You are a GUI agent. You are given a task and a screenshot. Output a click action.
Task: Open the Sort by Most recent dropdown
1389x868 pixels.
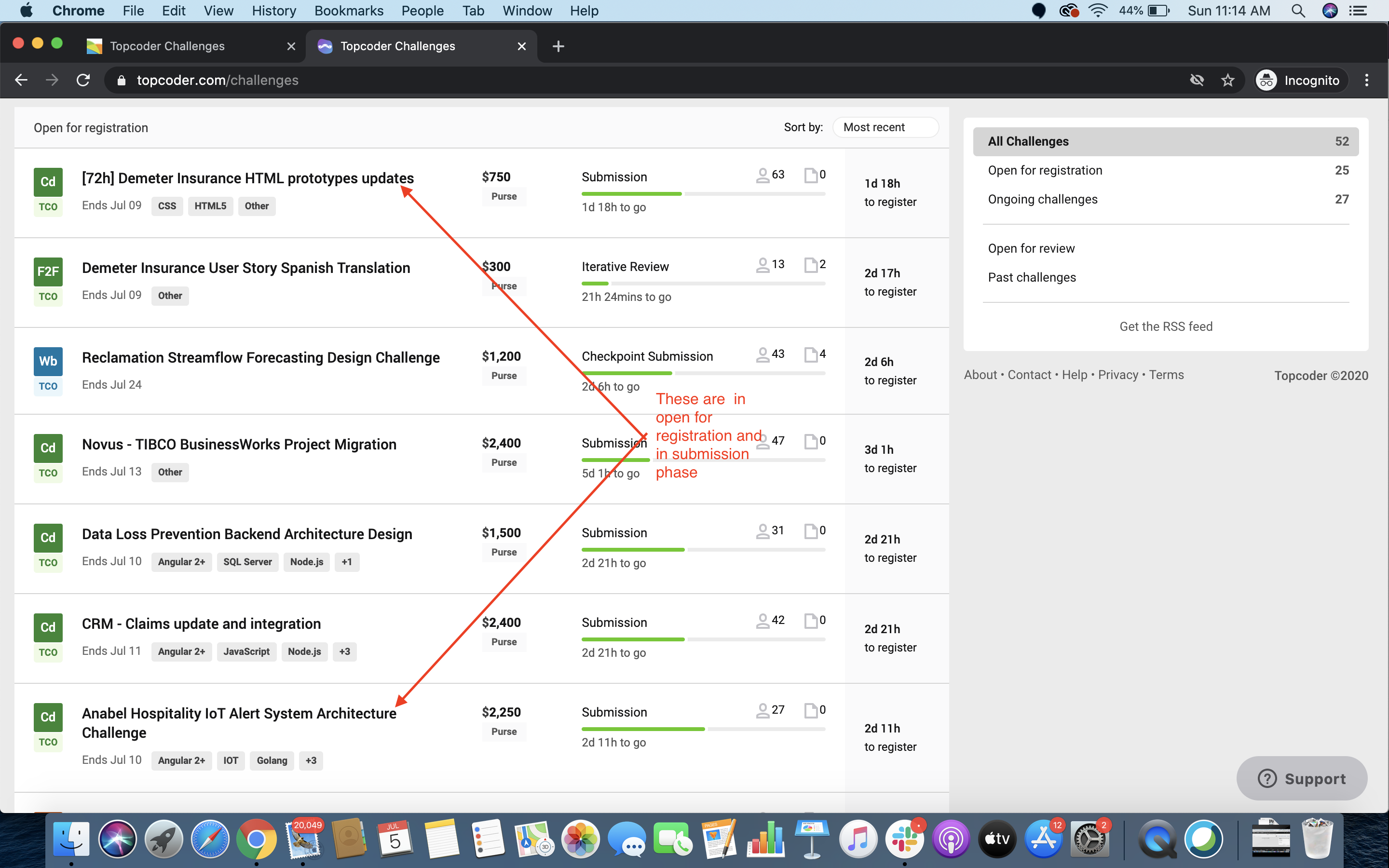[885, 127]
